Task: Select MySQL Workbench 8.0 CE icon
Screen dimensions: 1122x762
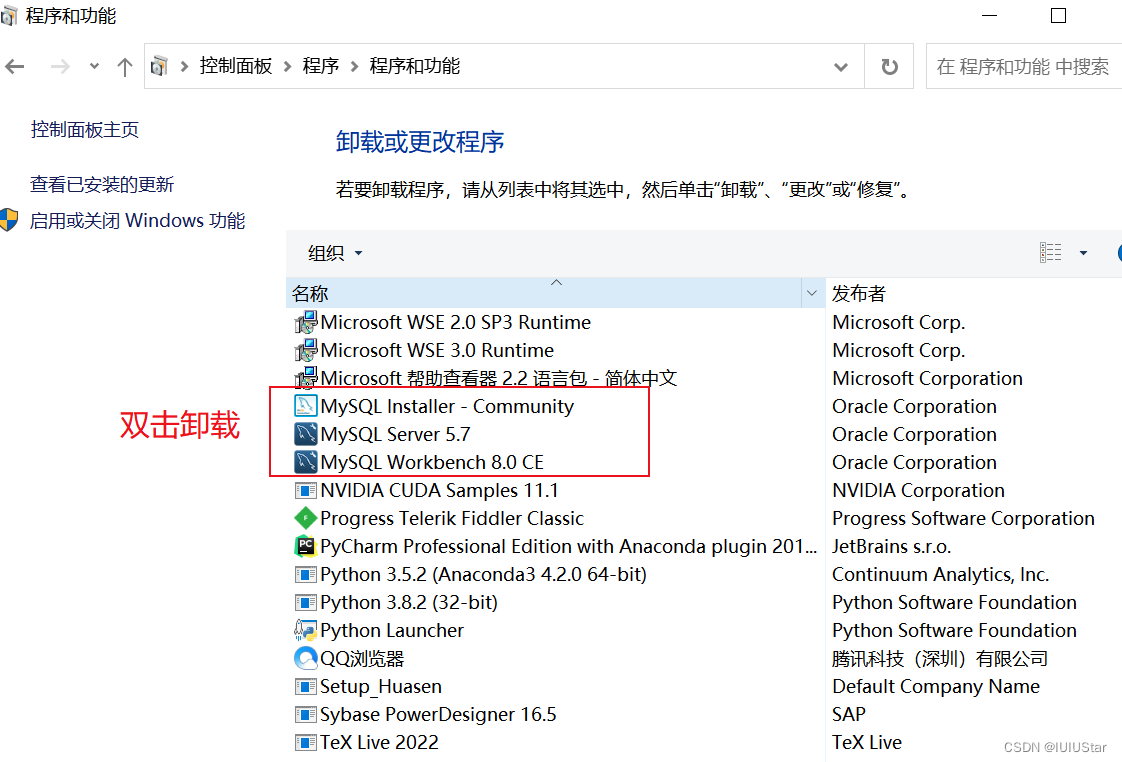Action: [306, 462]
